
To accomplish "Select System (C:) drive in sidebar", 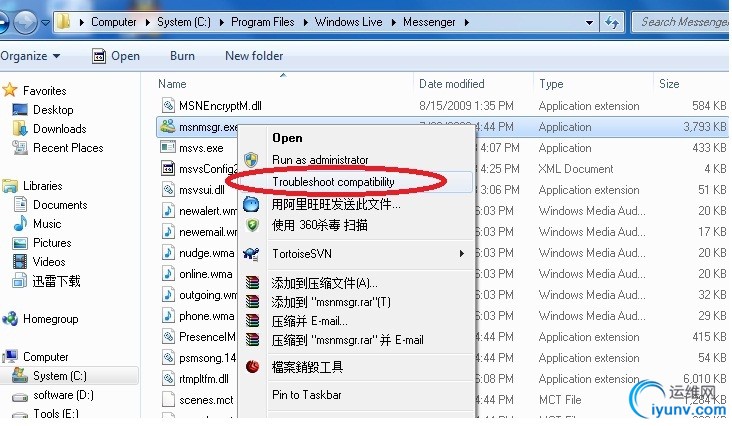I will coord(59,376).
